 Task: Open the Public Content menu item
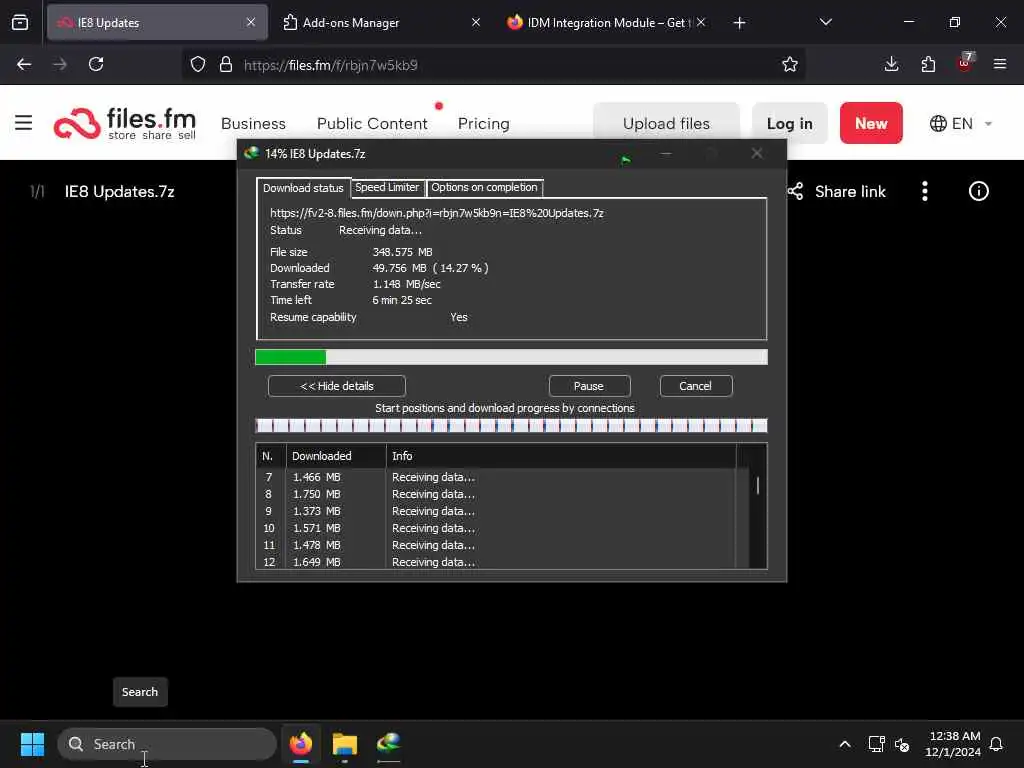point(372,123)
